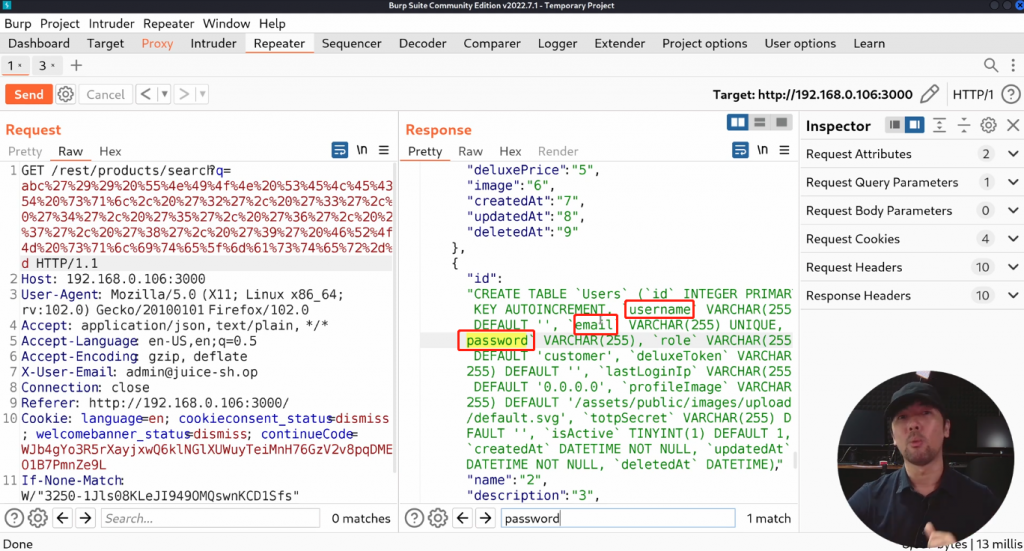Screen dimensions: 1024x551
Task: Open response search settings gear
Action: (438, 518)
